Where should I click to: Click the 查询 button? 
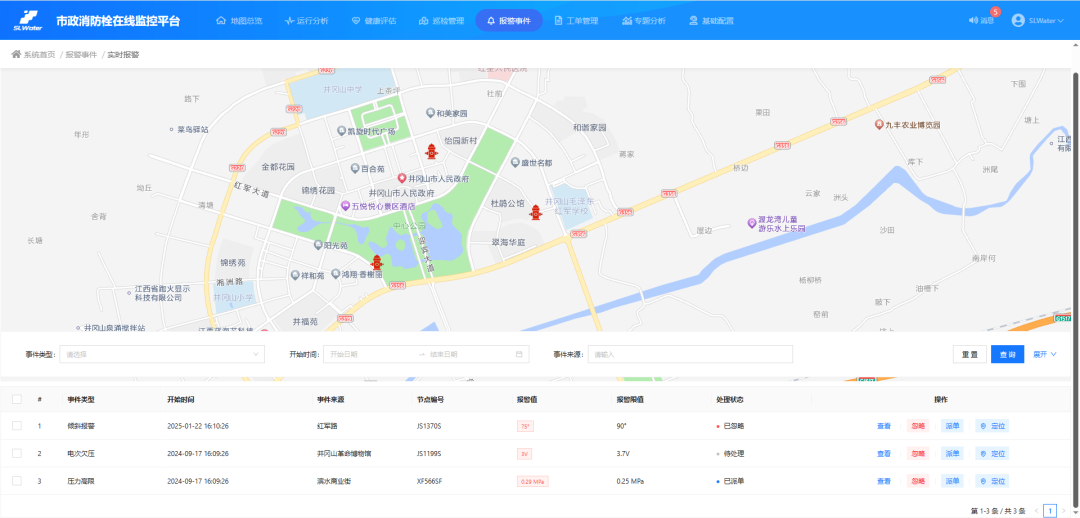(x=1008, y=354)
